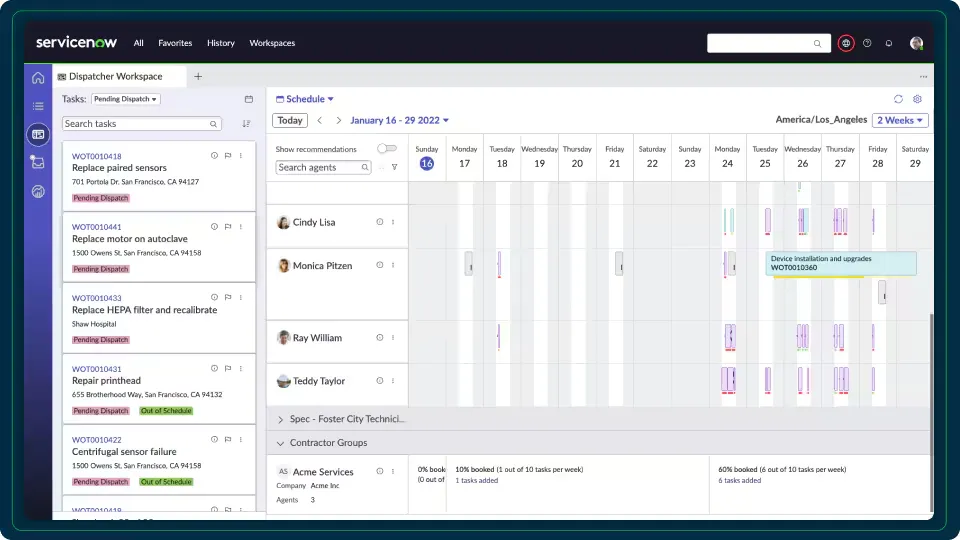Open the Workspaces menu
The height and width of the screenshot is (540, 960).
(272, 43)
